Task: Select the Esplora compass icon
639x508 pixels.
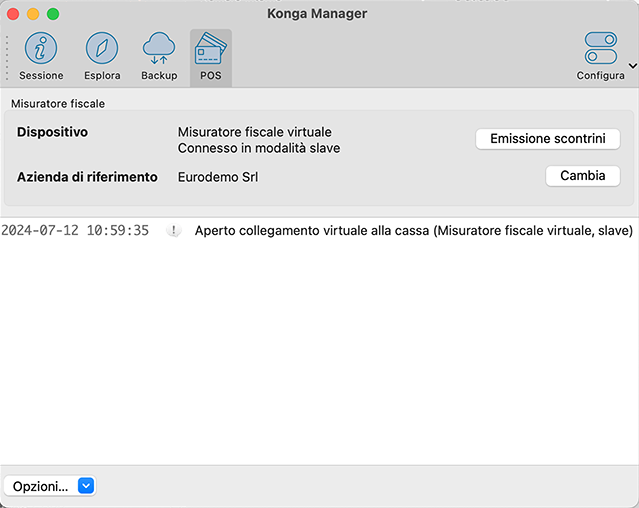Action: coord(102,56)
